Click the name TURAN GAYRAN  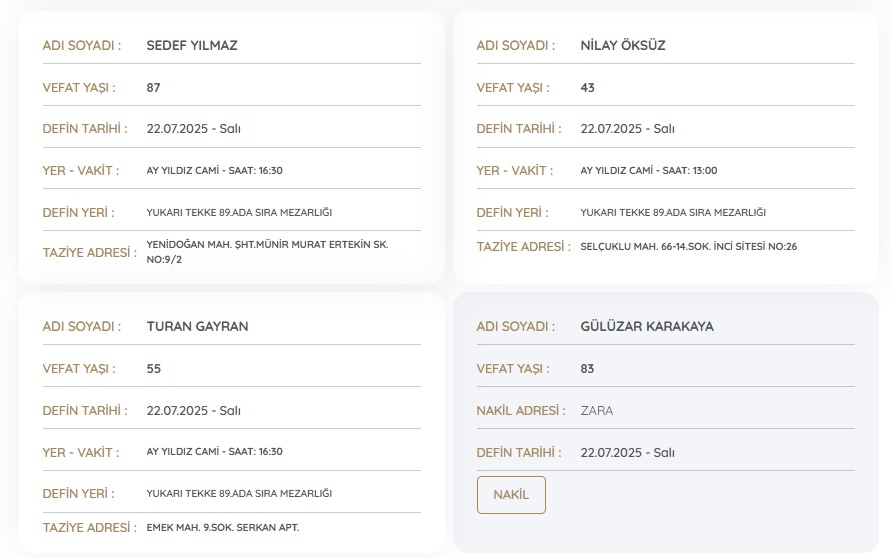click(197, 326)
